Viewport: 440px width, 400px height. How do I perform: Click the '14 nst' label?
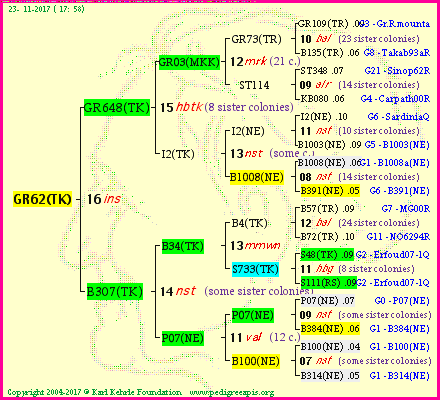pos(178,291)
